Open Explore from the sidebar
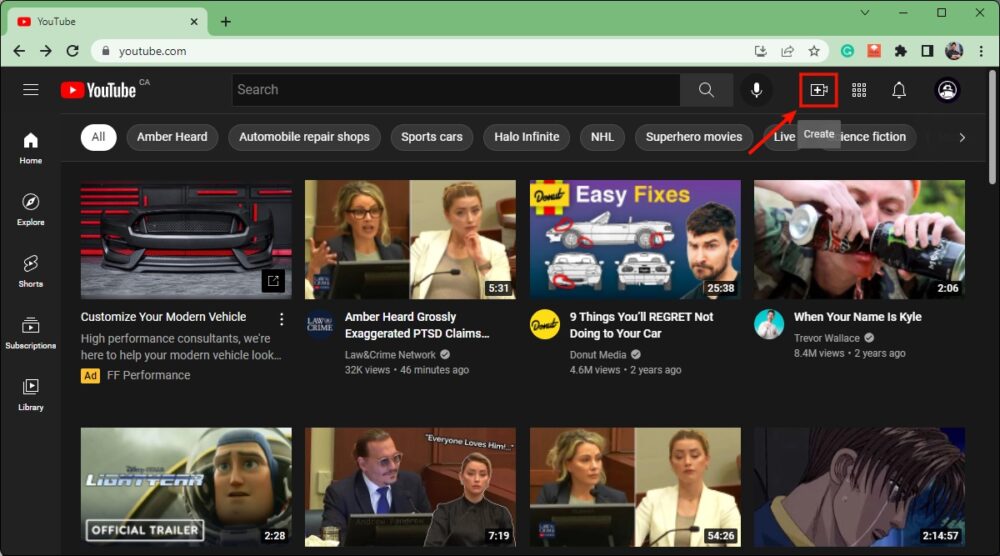Screen dimensions: 1000x556 click(31, 208)
